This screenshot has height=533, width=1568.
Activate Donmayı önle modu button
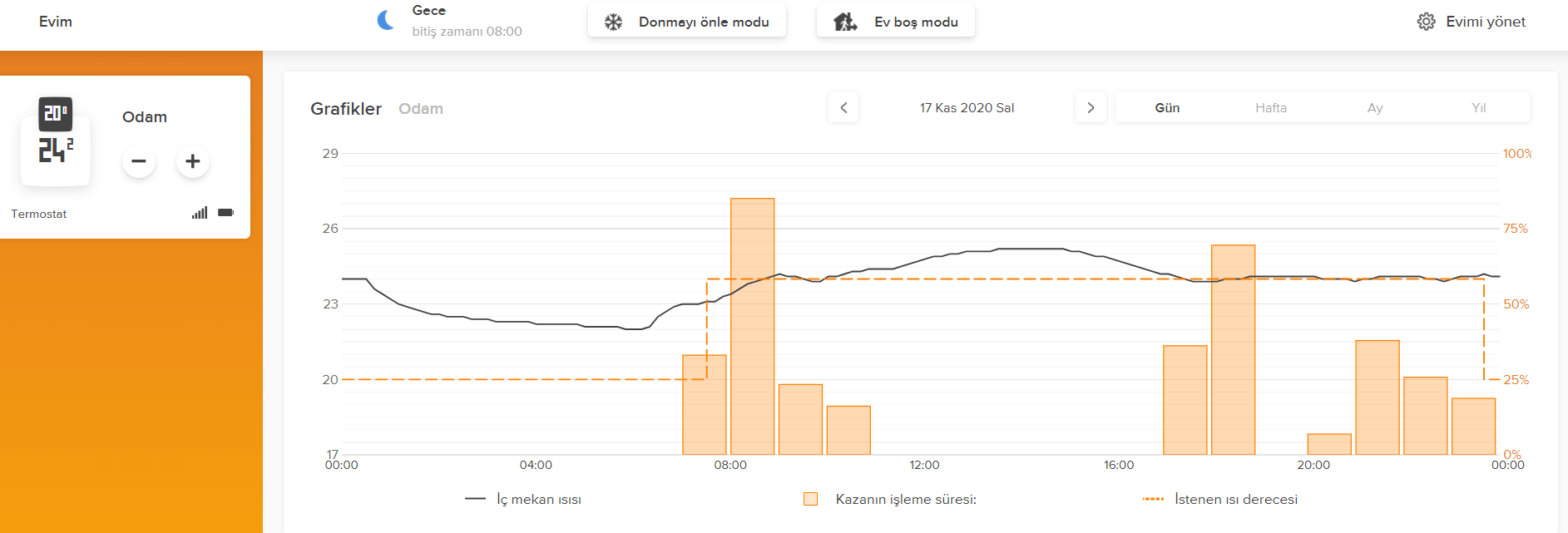pyautogui.click(x=687, y=22)
